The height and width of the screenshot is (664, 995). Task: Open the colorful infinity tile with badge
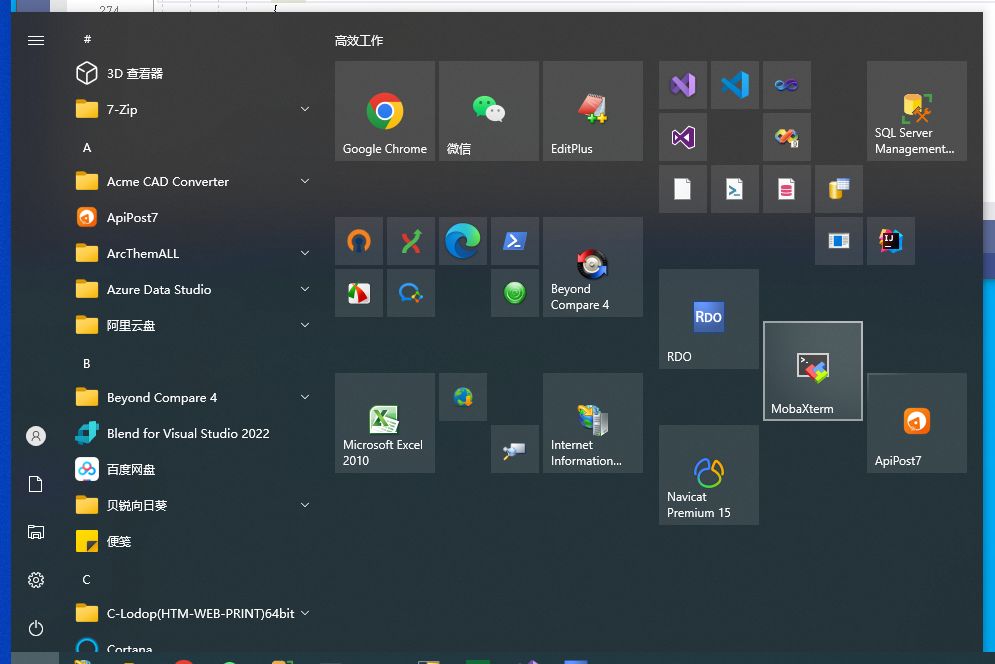click(x=787, y=137)
